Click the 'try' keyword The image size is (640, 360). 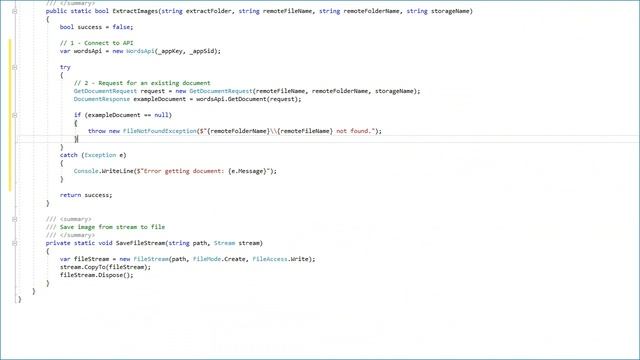(x=65, y=67)
